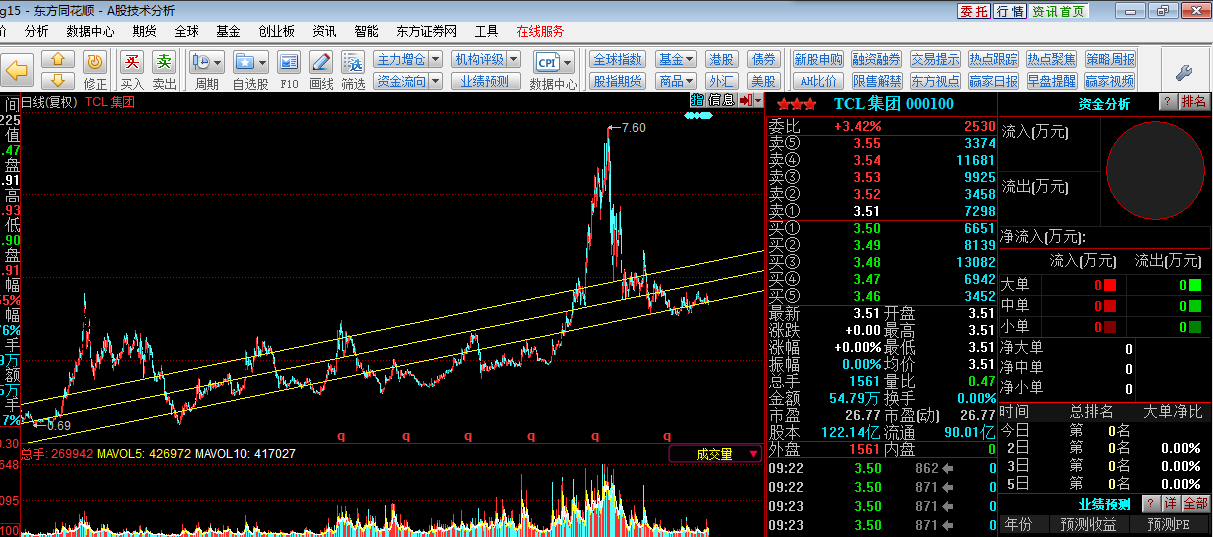Open the F10 company info icon
Screen dimensions: 1213x537
(289, 62)
